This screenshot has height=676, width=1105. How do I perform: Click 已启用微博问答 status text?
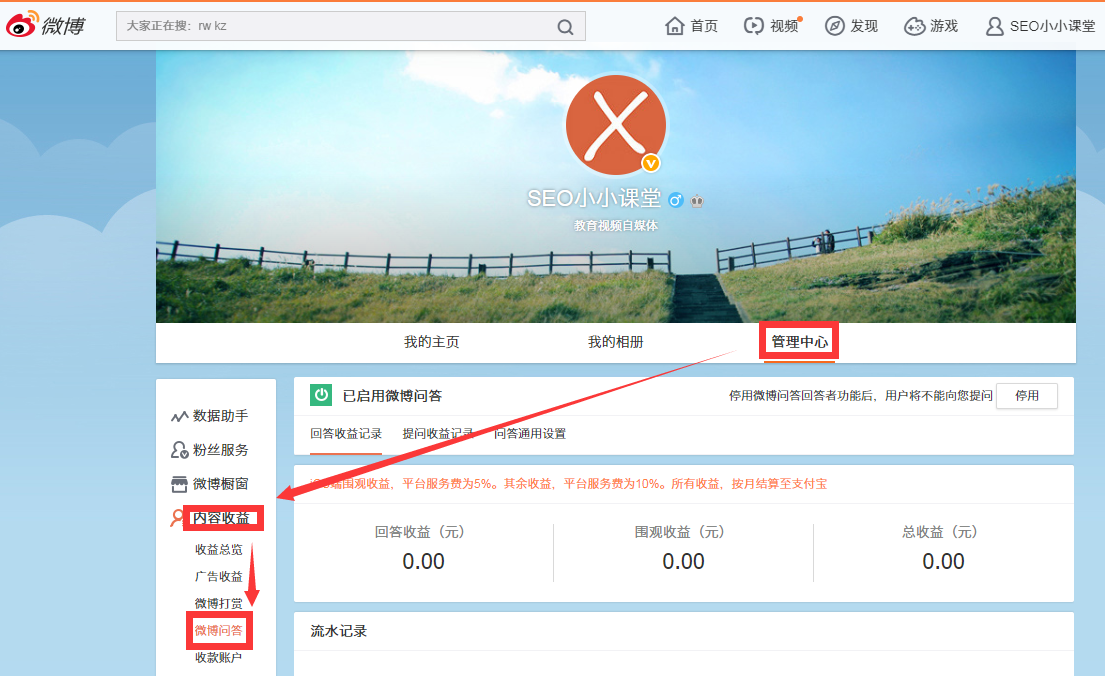click(x=392, y=395)
